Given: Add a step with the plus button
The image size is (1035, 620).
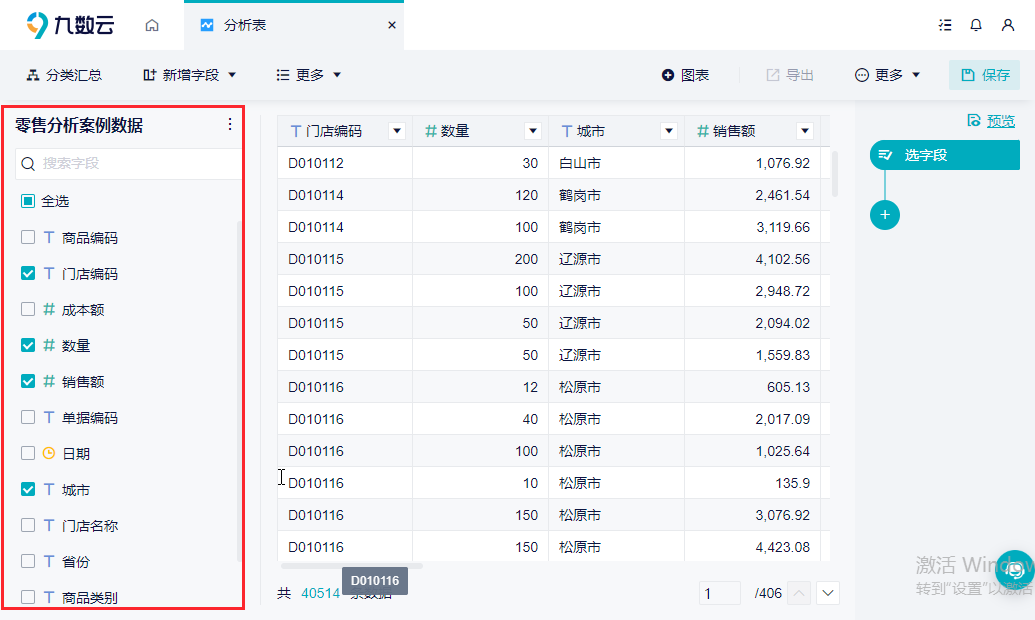Looking at the screenshot, I should coord(885,215).
